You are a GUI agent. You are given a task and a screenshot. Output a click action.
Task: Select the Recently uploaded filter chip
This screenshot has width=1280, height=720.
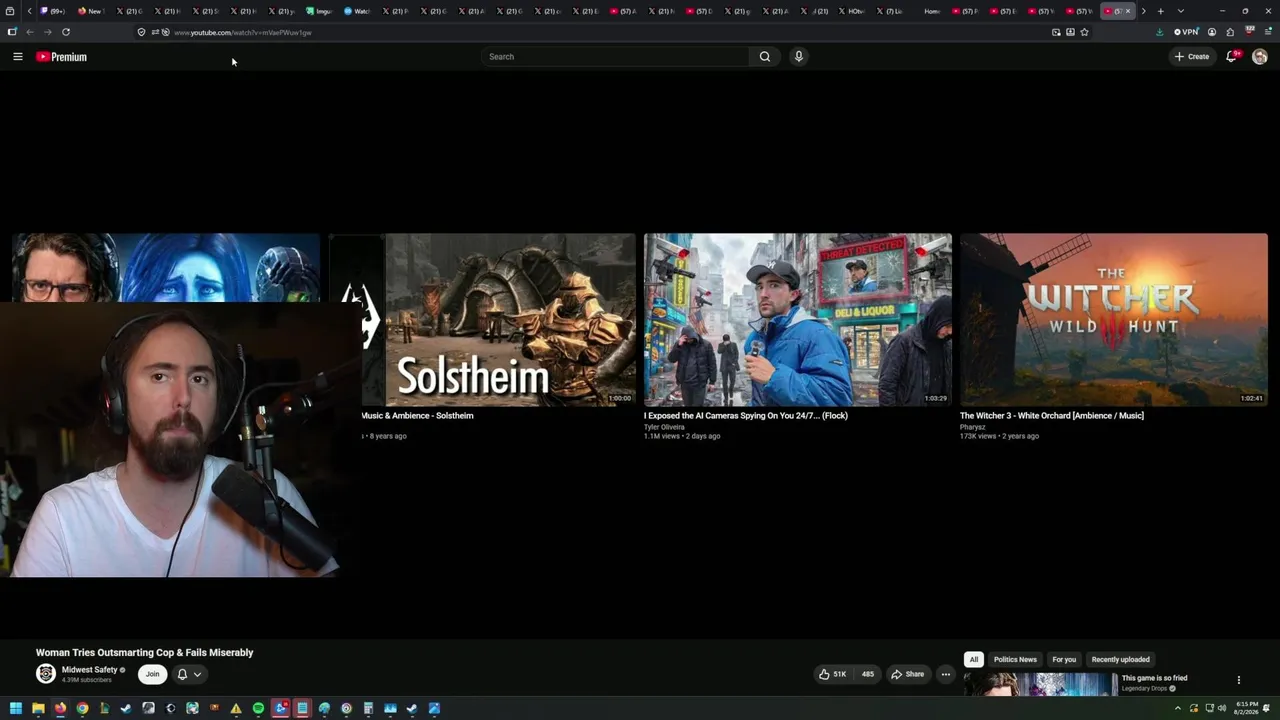(1120, 660)
